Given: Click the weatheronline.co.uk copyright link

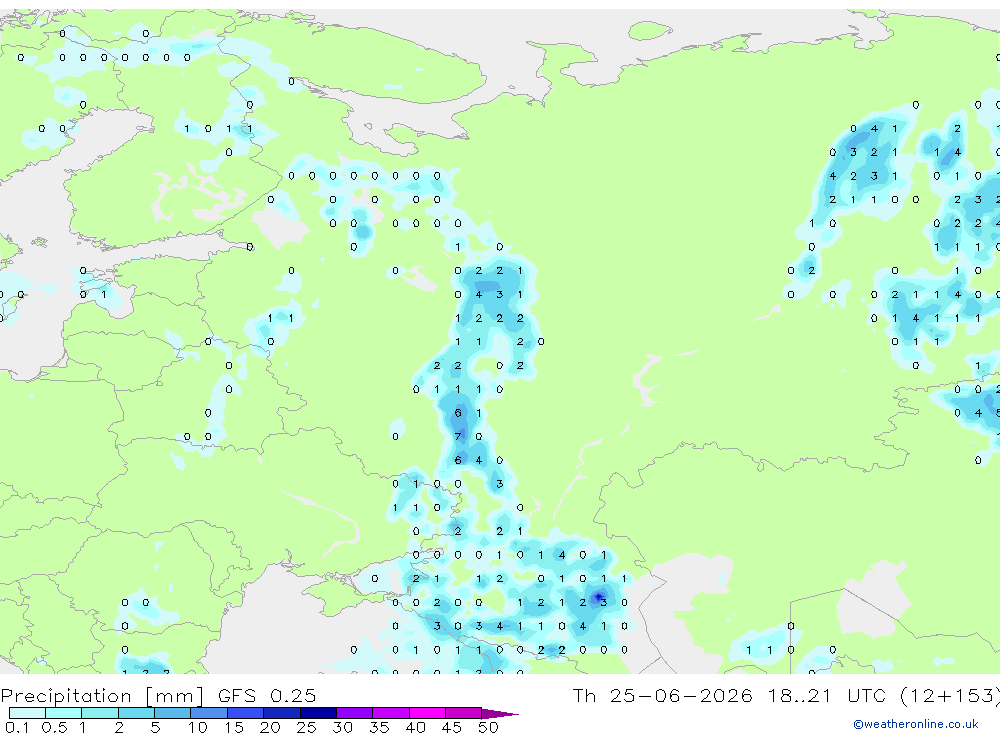Looking at the screenshot, I should coord(916,724).
